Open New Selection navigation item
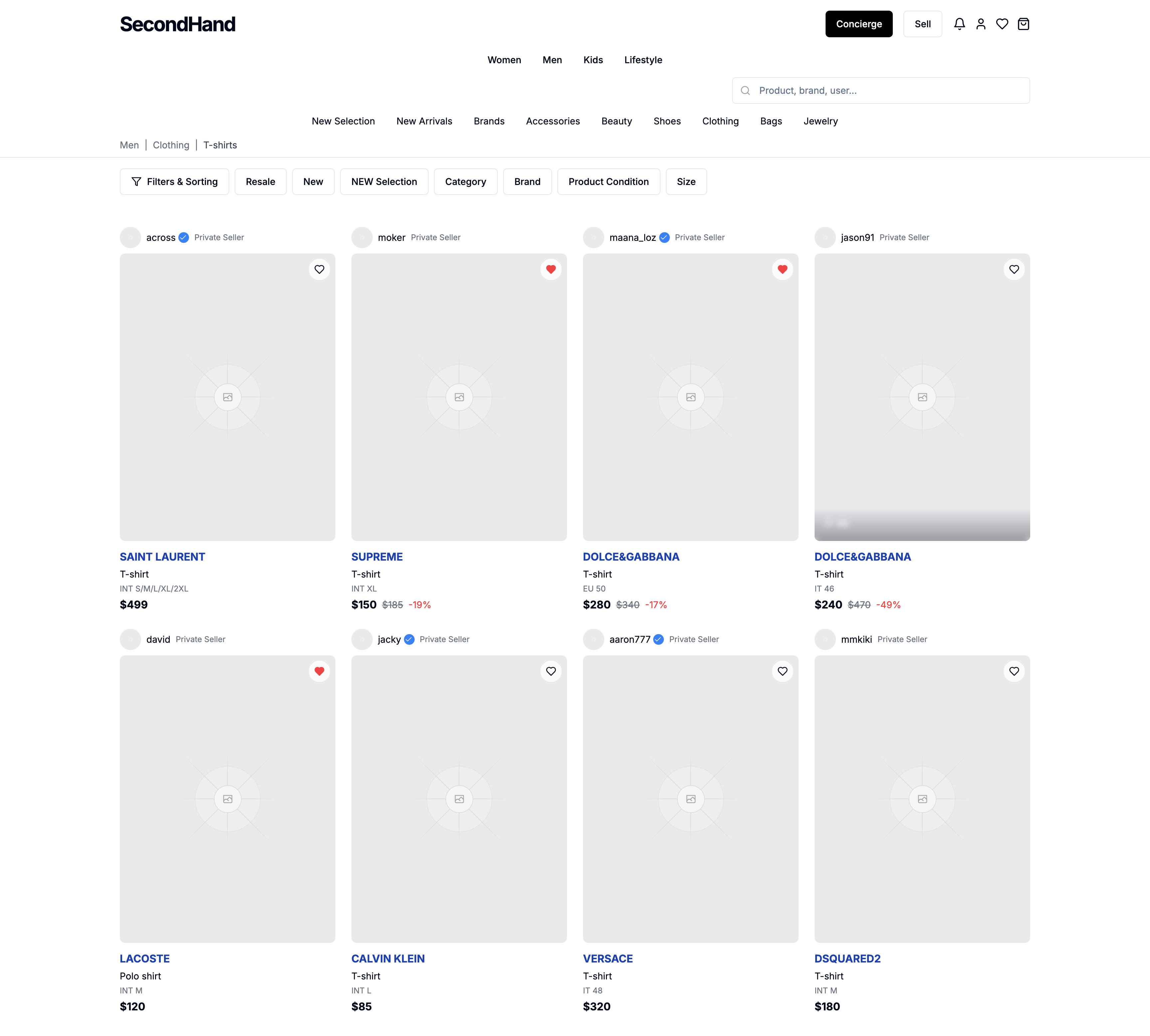 point(343,121)
